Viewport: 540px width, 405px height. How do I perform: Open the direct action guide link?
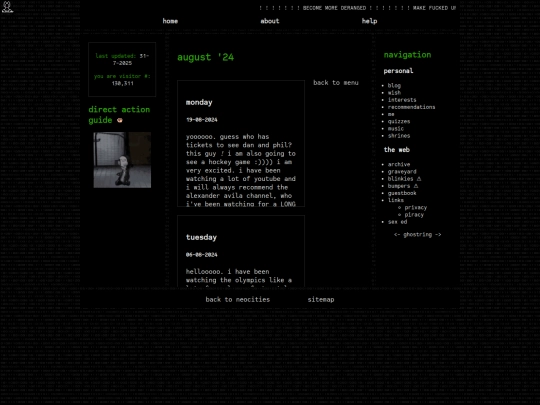pyautogui.click(x=119, y=115)
